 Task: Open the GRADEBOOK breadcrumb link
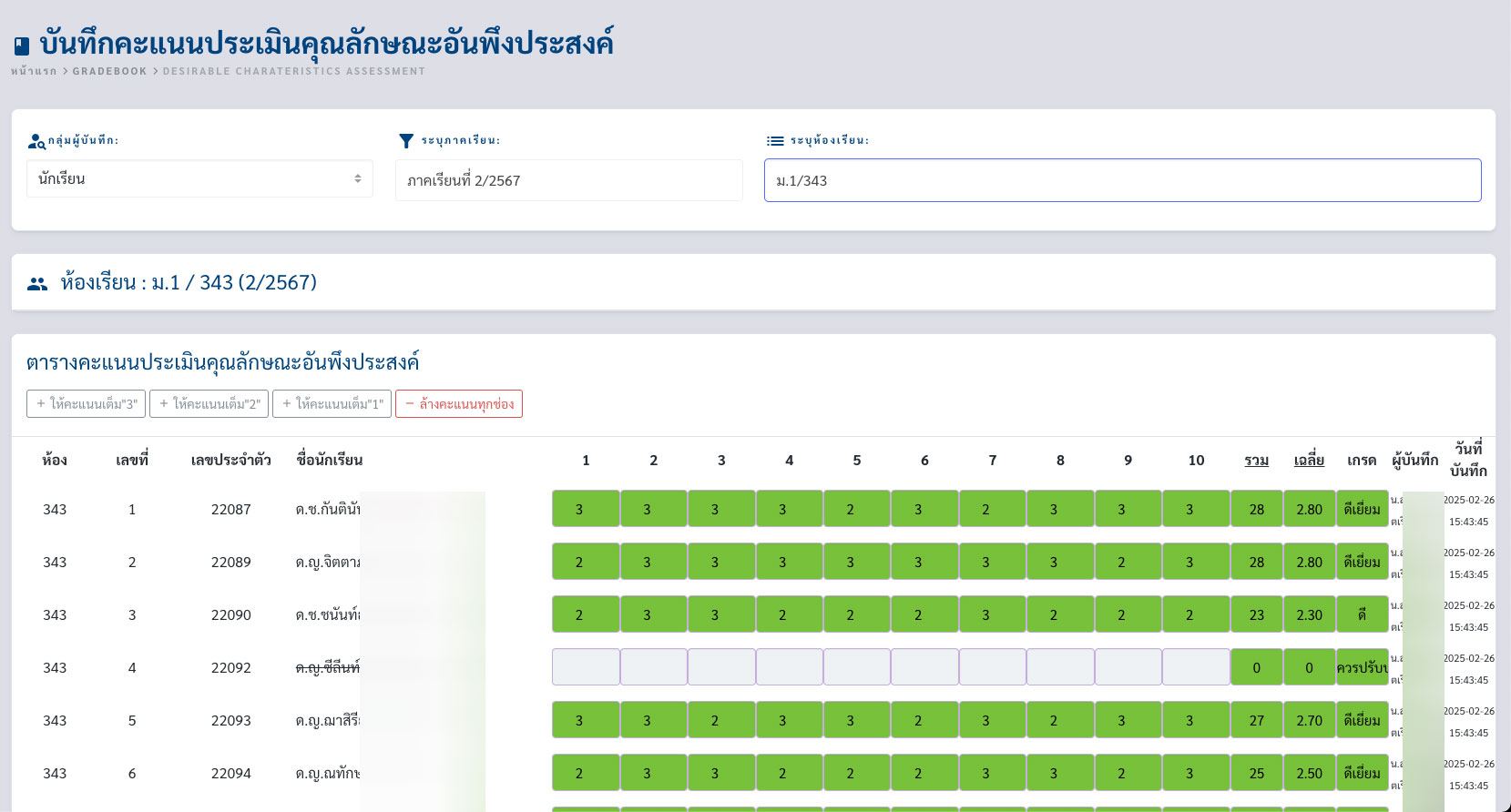pos(109,71)
